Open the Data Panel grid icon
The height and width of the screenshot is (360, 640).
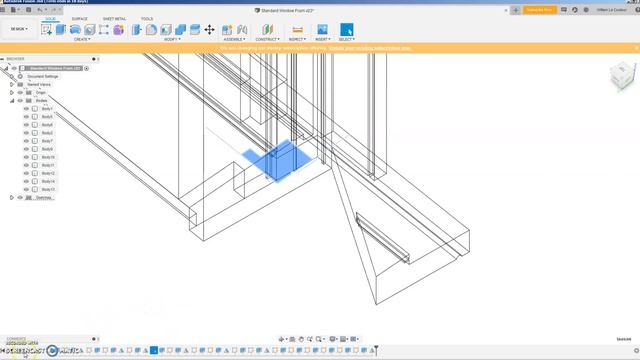[x=3, y=10]
